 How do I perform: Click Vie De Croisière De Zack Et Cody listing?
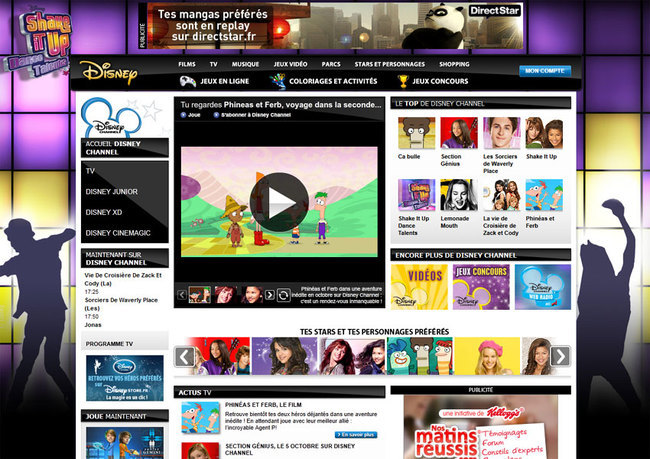[123, 279]
